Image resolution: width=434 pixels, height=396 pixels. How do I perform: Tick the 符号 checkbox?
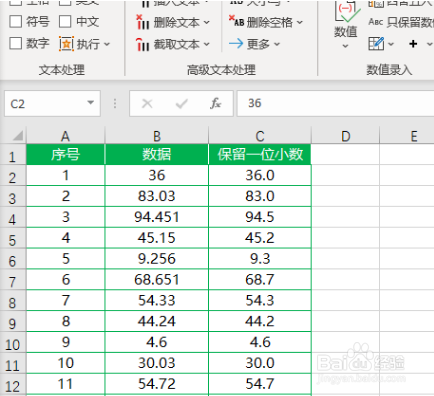[x=16, y=22]
